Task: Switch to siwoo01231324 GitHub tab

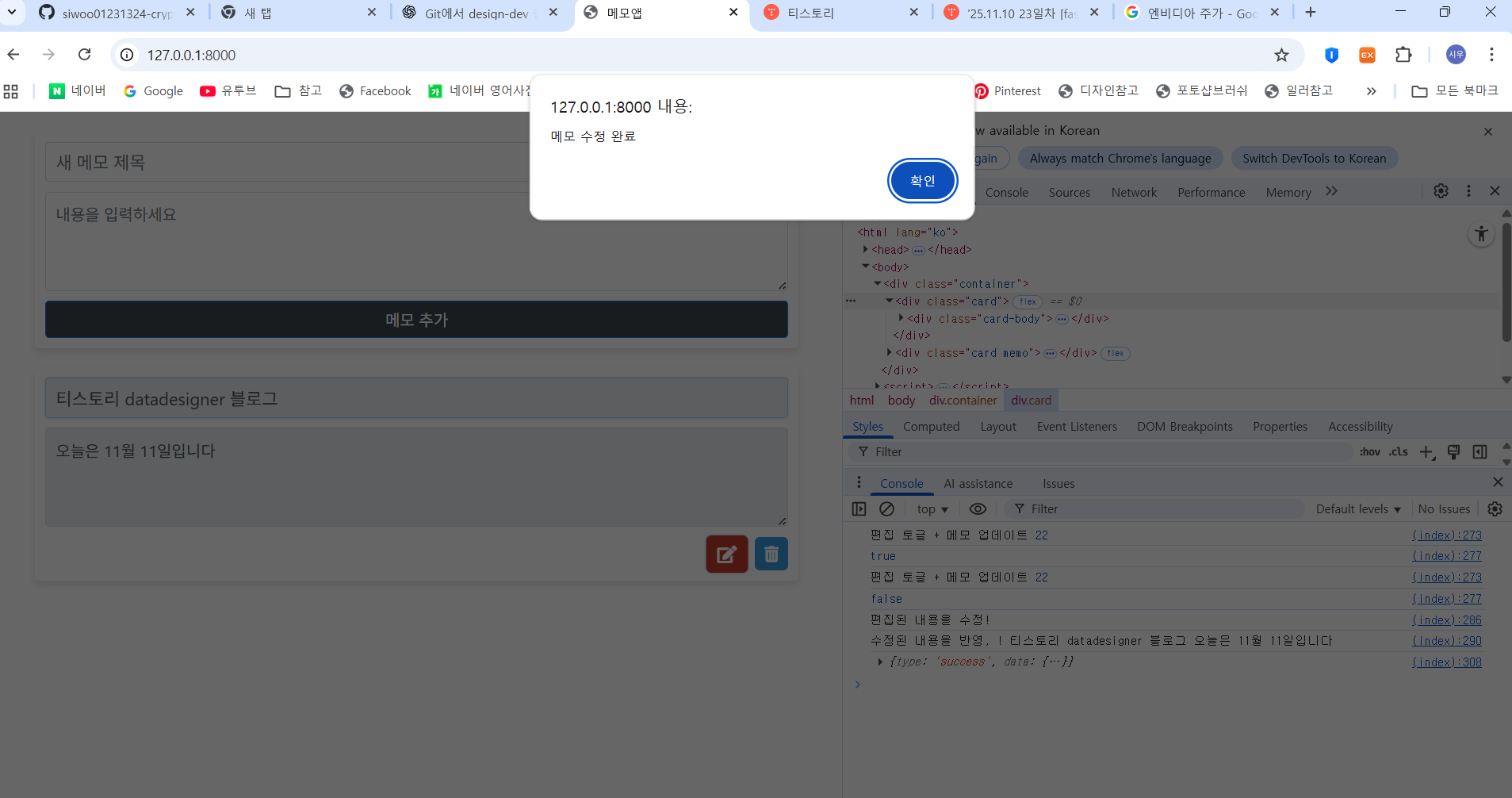Action: (x=117, y=13)
